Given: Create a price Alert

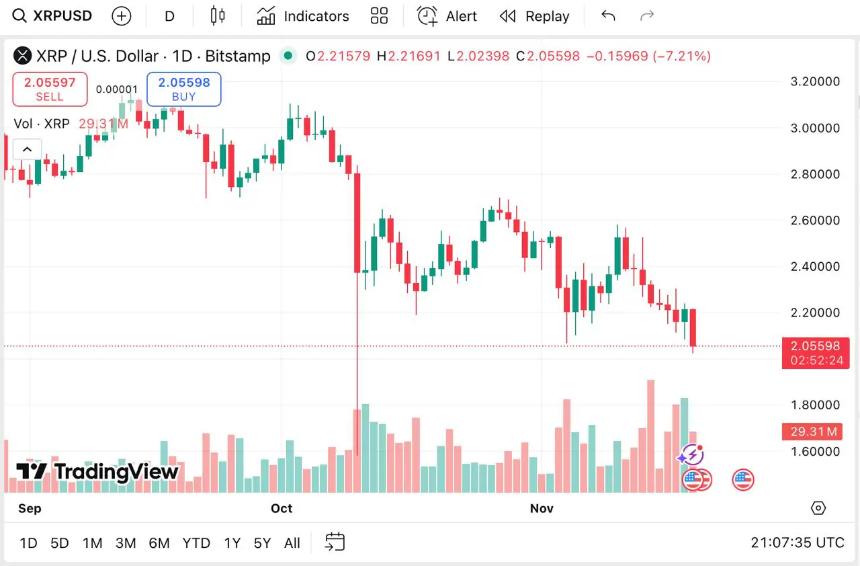Looking at the screenshot, I should click(x=447, y=16).
